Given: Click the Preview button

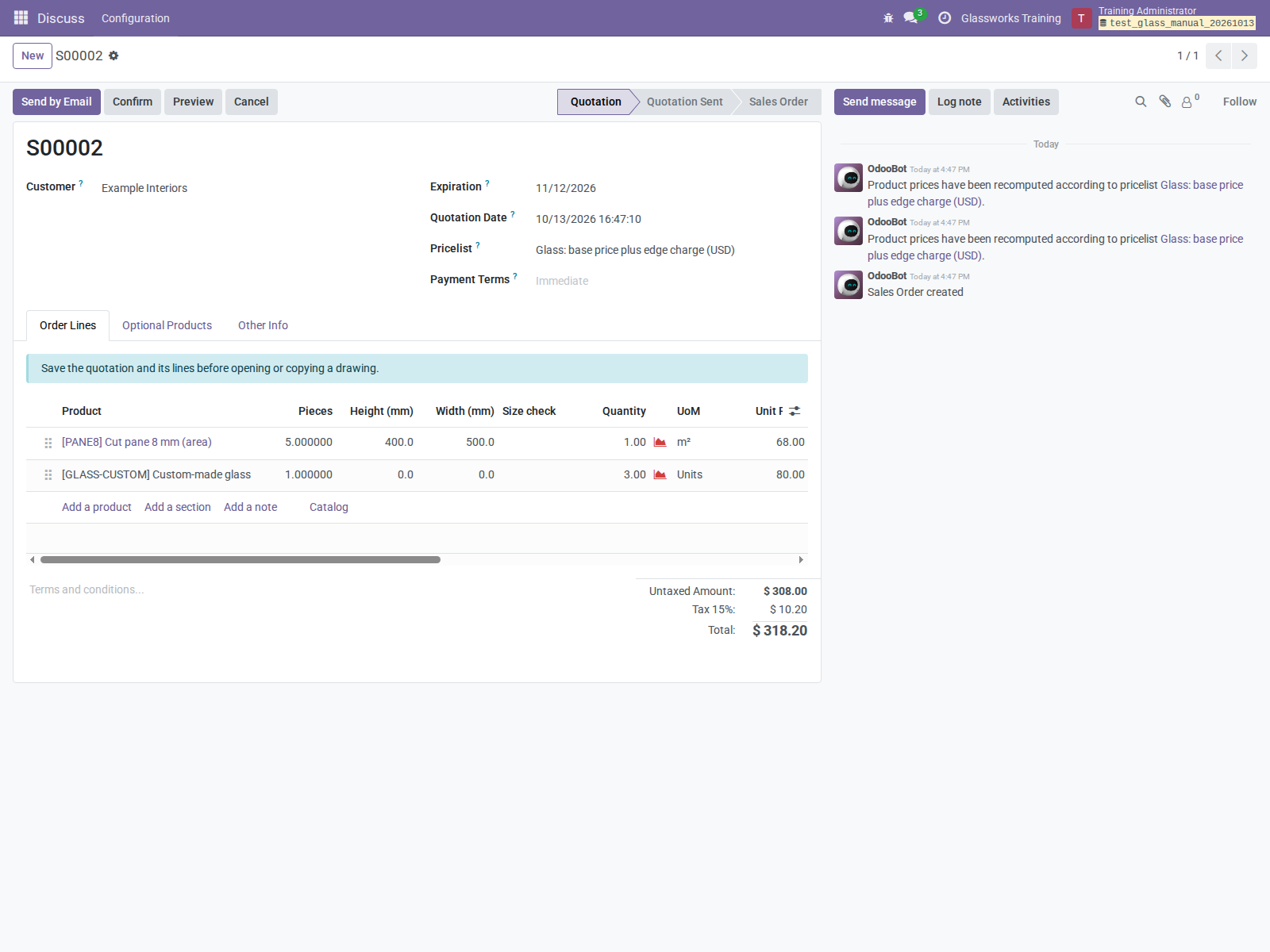Looking at the screenshot, I should coord(193,102).
